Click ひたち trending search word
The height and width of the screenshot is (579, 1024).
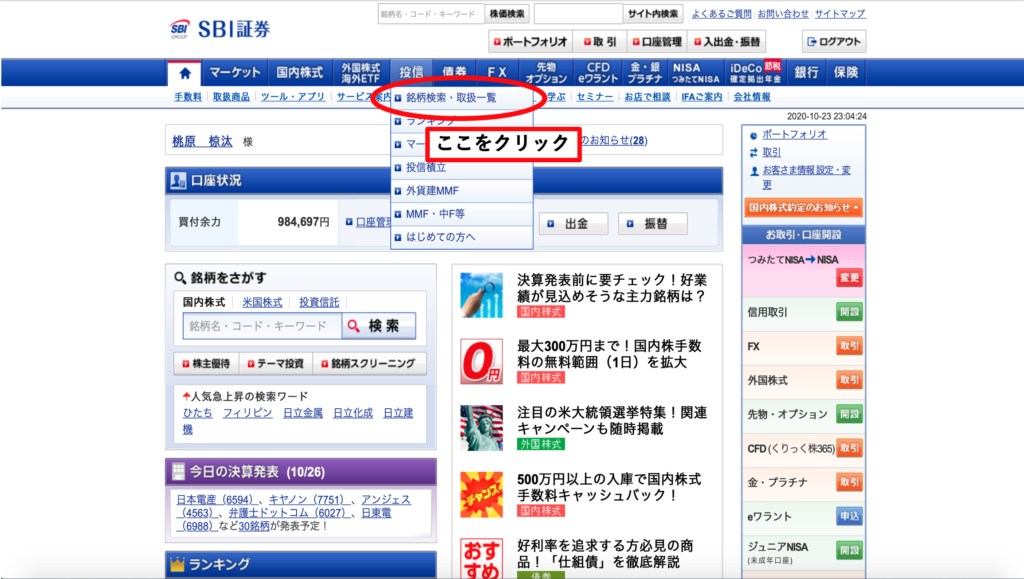pyautogui.click(x=198, y=413)
